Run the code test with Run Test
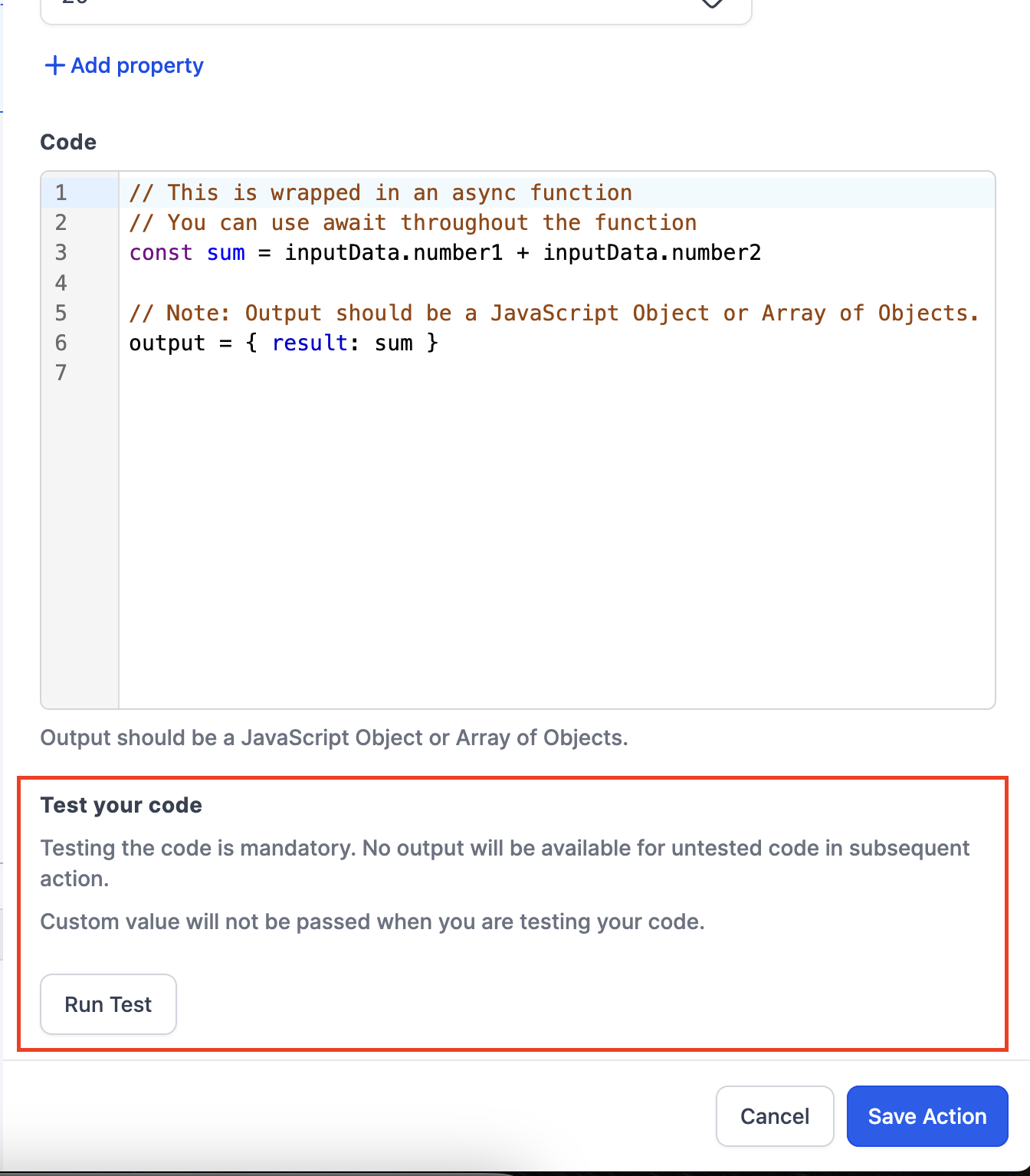The image size is (1030, 1176). (108, 1004)
